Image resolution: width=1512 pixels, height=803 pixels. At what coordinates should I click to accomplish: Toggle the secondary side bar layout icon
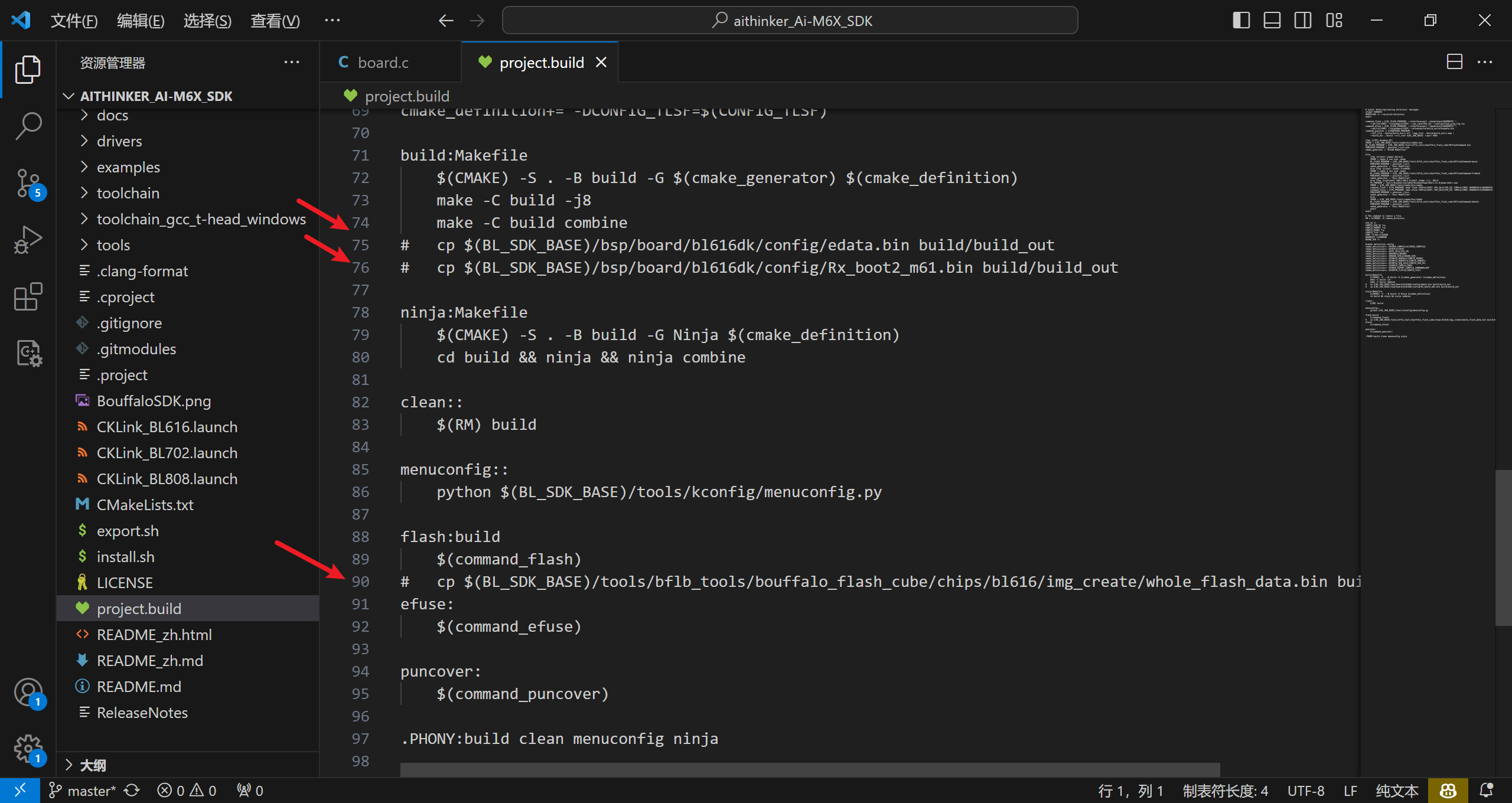pos(1302,21)
